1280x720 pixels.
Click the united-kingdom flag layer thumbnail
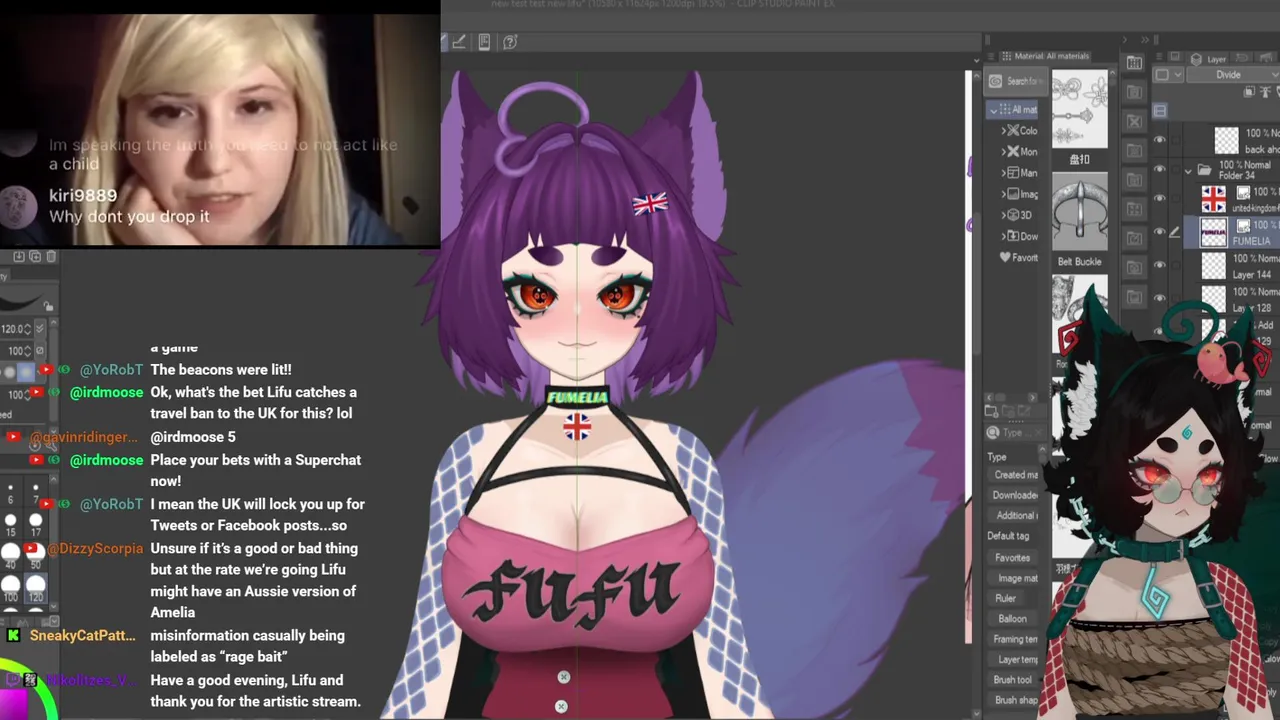[1213, 198]
